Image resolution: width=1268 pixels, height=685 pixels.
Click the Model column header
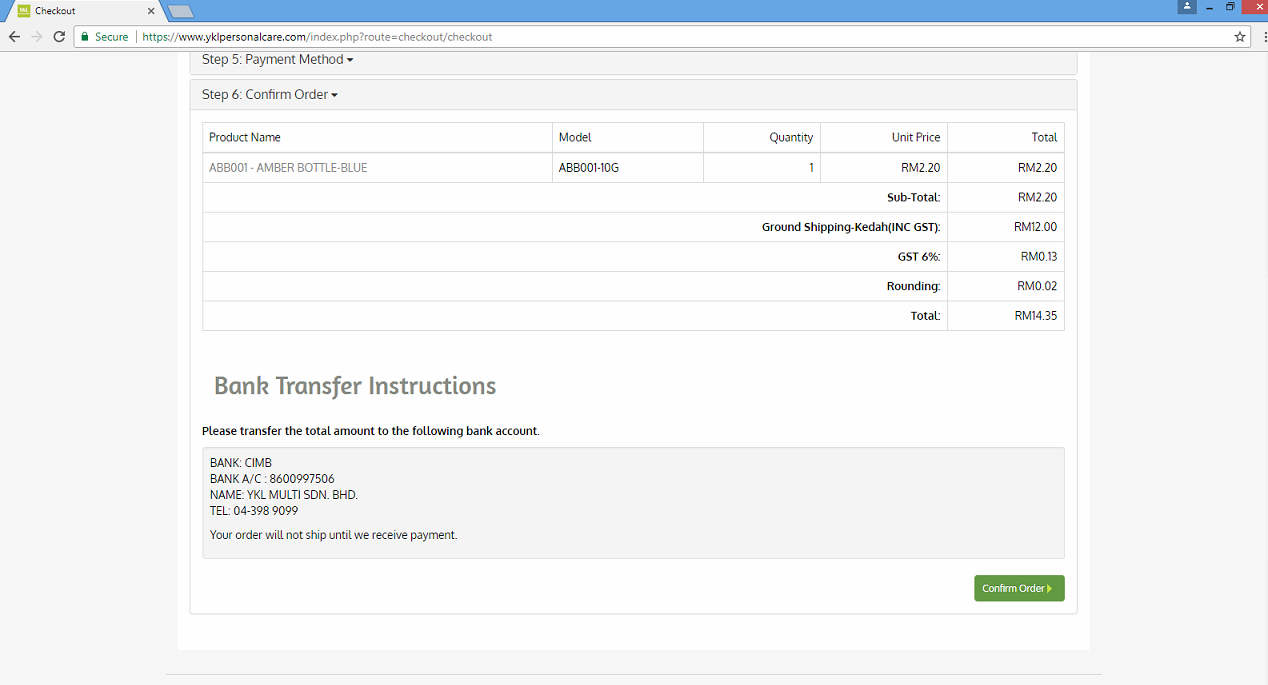(x=575, y=138)
